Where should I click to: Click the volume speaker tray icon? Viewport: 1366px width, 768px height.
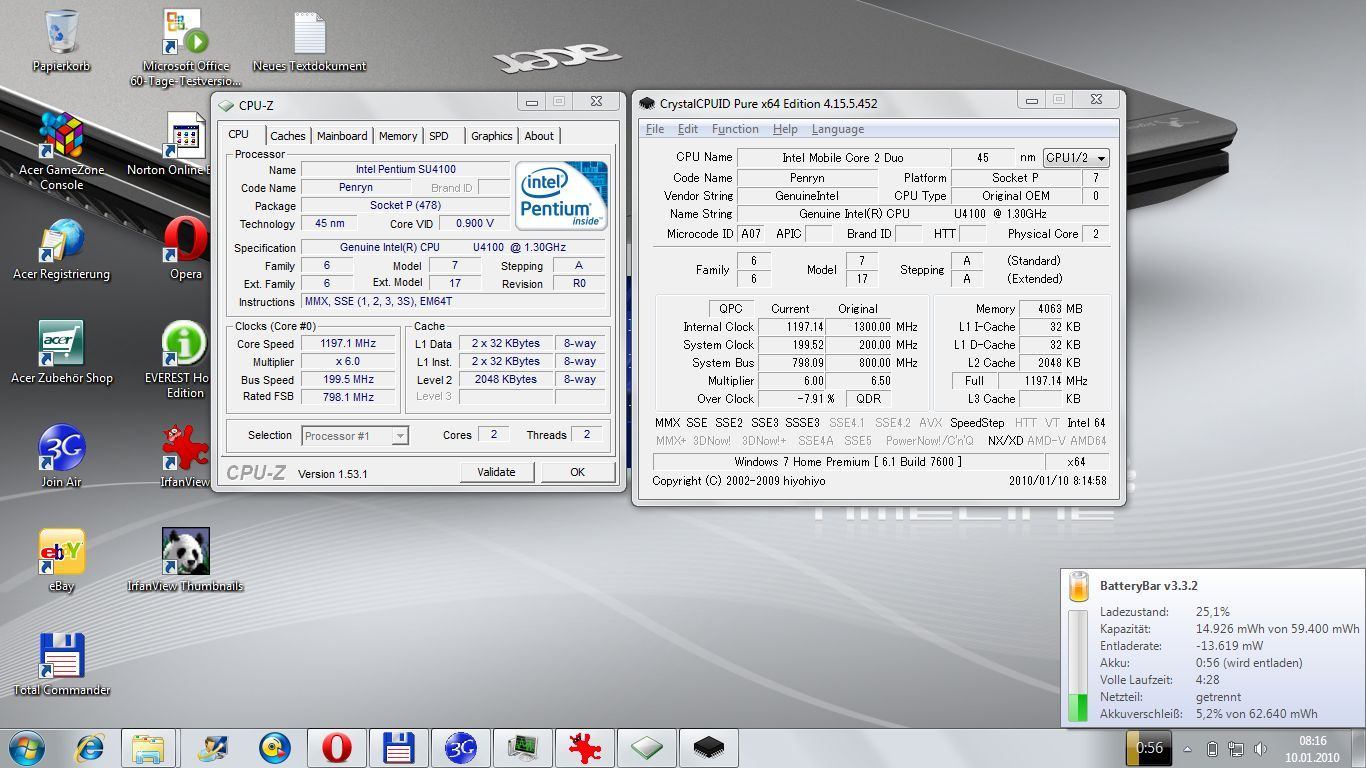pos(1261,748)
